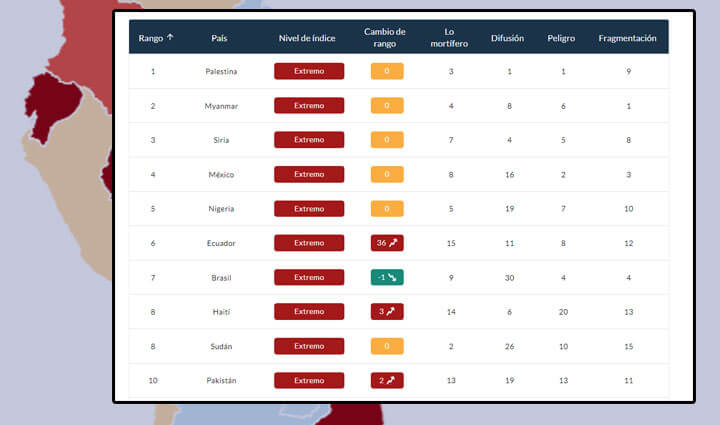The image size is (720, 425).
Task: Click Pakistán's 2 upward rank change badge
Action: [x=386, y=380]
